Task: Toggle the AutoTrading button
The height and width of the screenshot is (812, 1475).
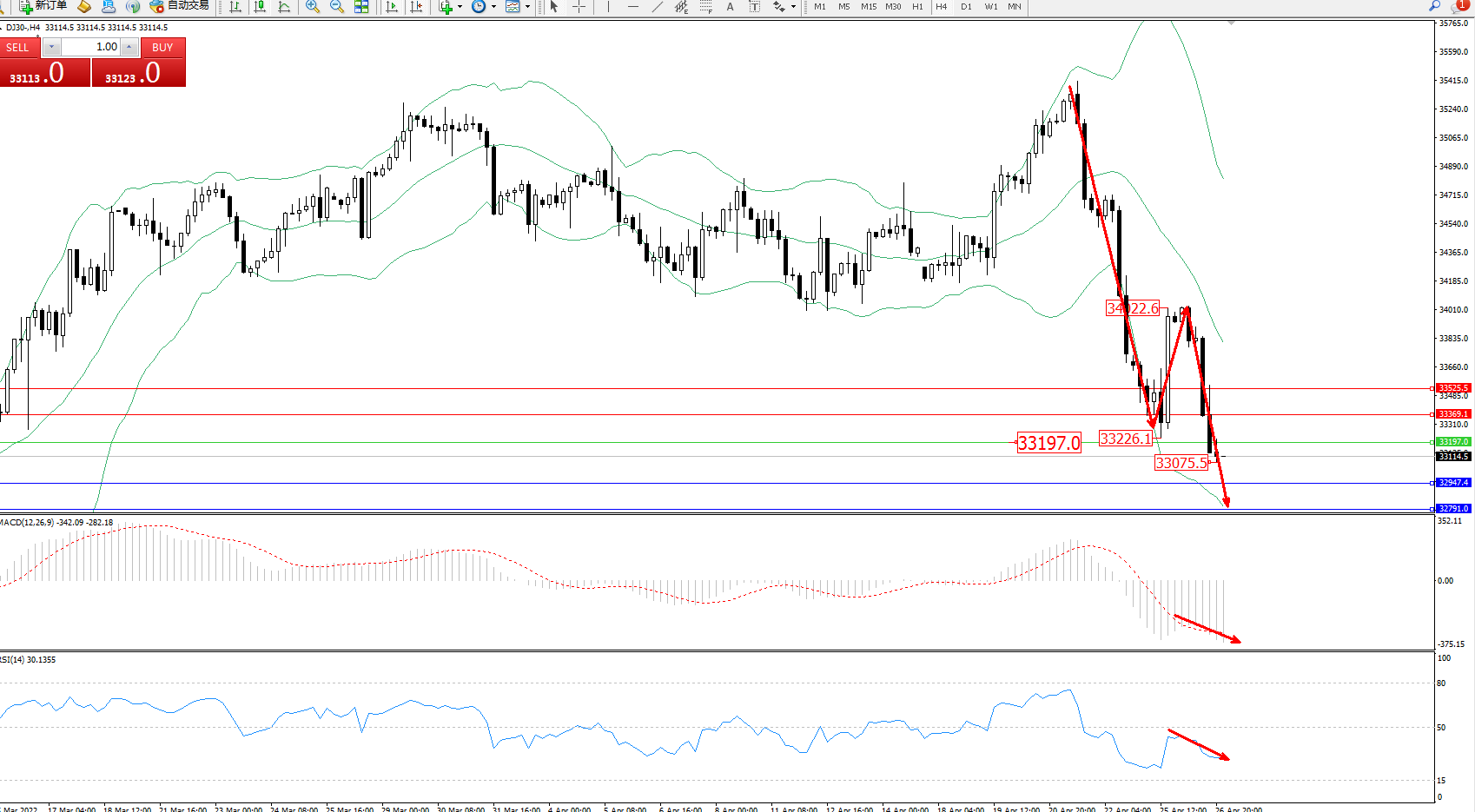Action: tap(179, 6)
